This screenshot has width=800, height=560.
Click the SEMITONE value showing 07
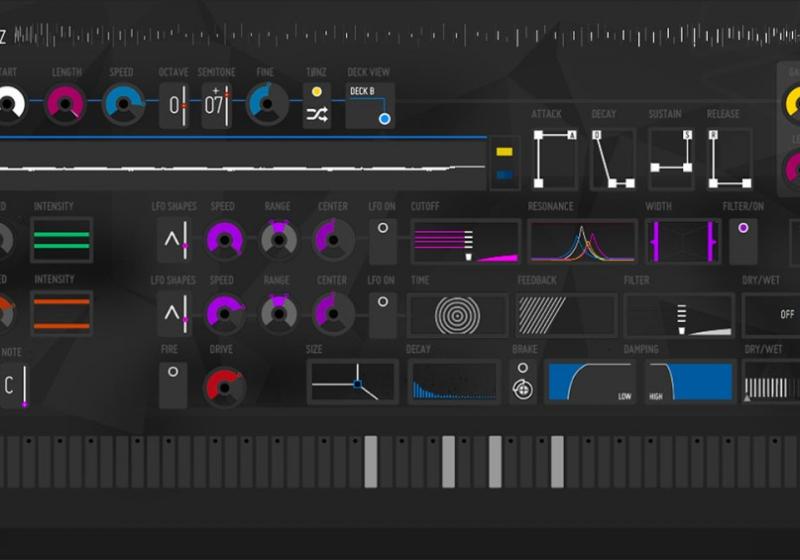point(217,105)
